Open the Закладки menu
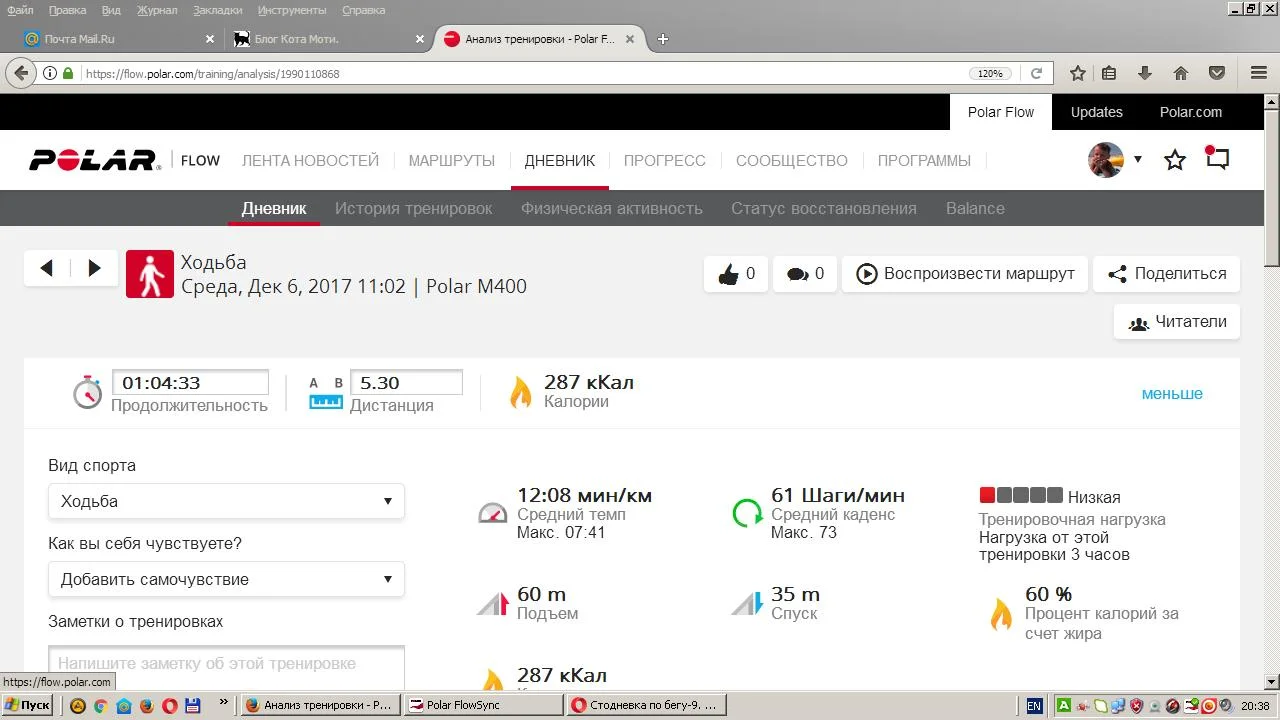The image size is (1280, 720). (x=218, y=10)
